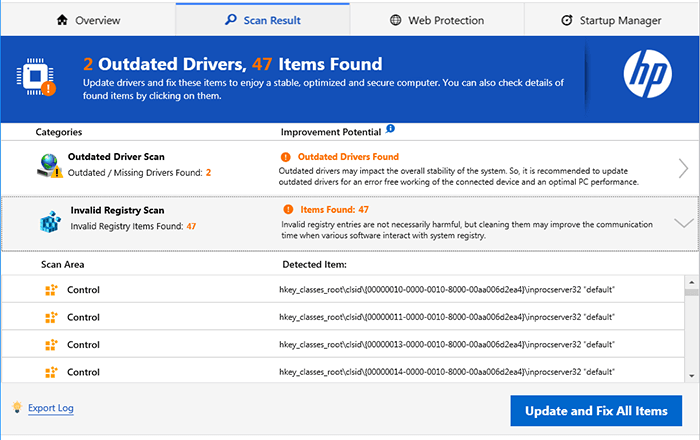Switch to the Overview tab
Viewport: 700px width, 440px height.
(88, 20)
